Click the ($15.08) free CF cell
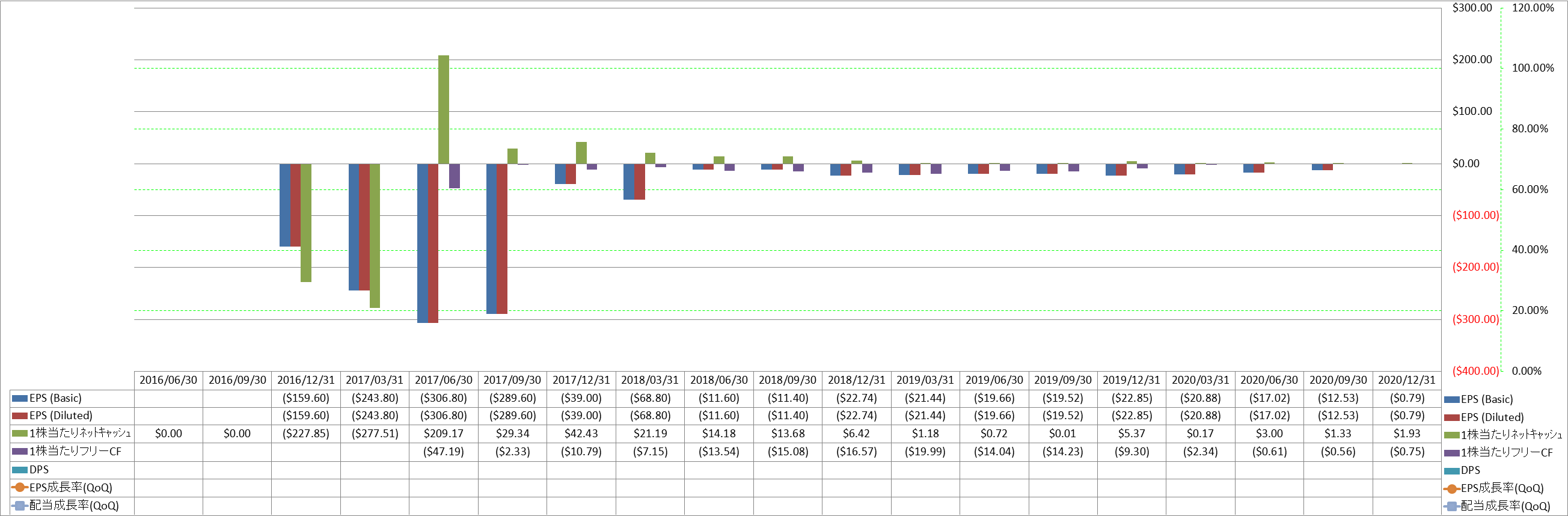Screen dimensions: 1568x516 point(788,452)
